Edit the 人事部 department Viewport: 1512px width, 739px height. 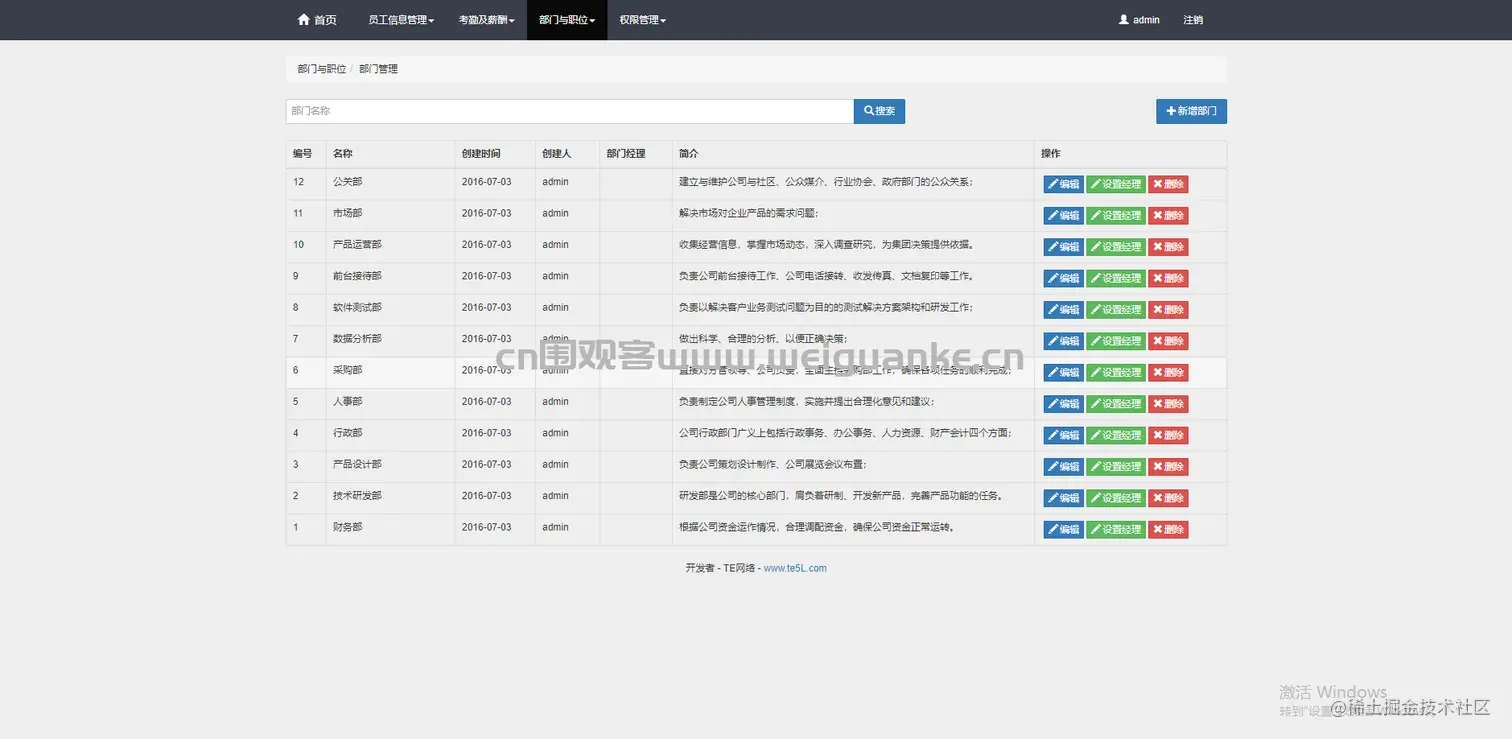click(1064, 404)
